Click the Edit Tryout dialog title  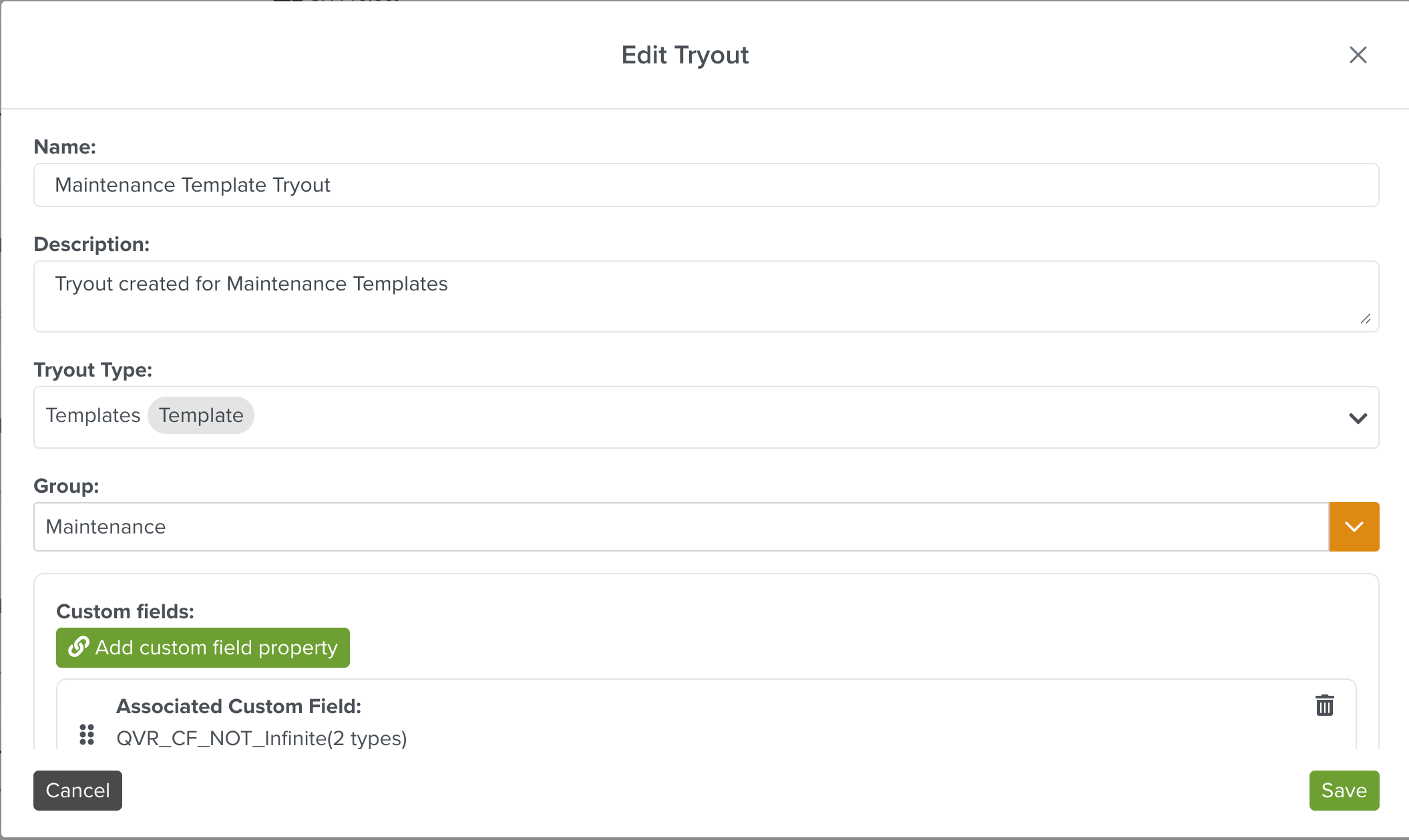(684, 55)
